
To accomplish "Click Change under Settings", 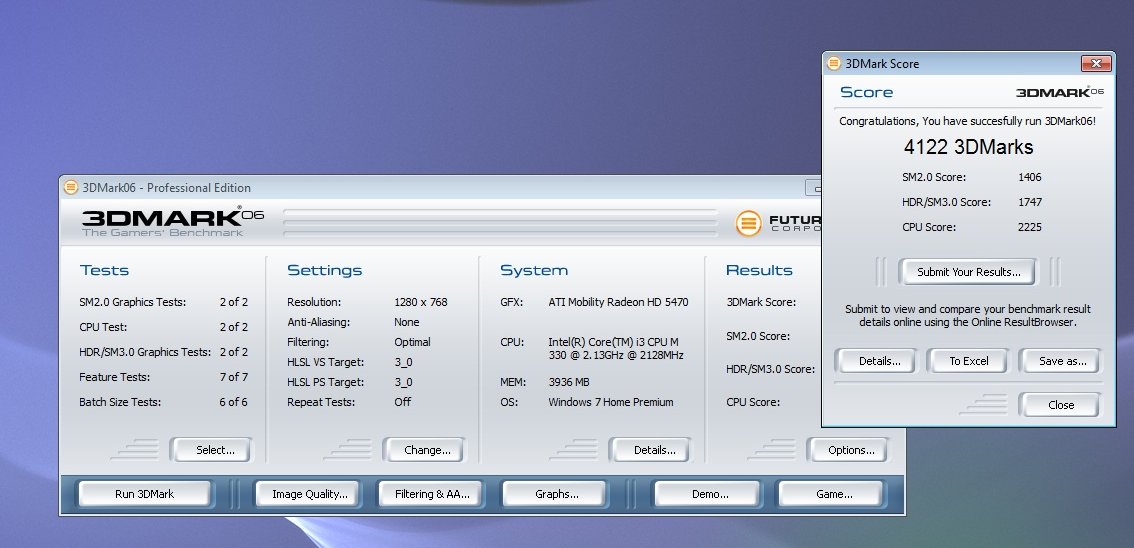I will pos(427,450).
